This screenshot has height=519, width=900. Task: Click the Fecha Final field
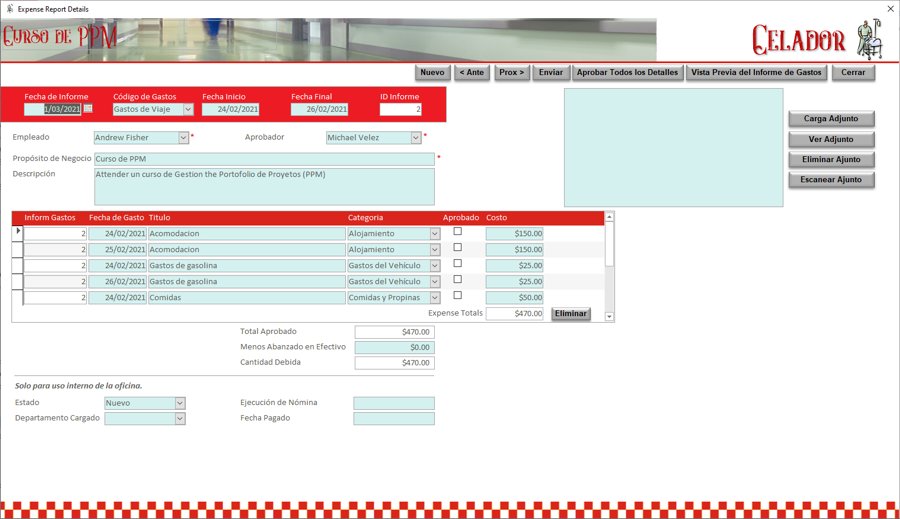click(x=319, y=109)
